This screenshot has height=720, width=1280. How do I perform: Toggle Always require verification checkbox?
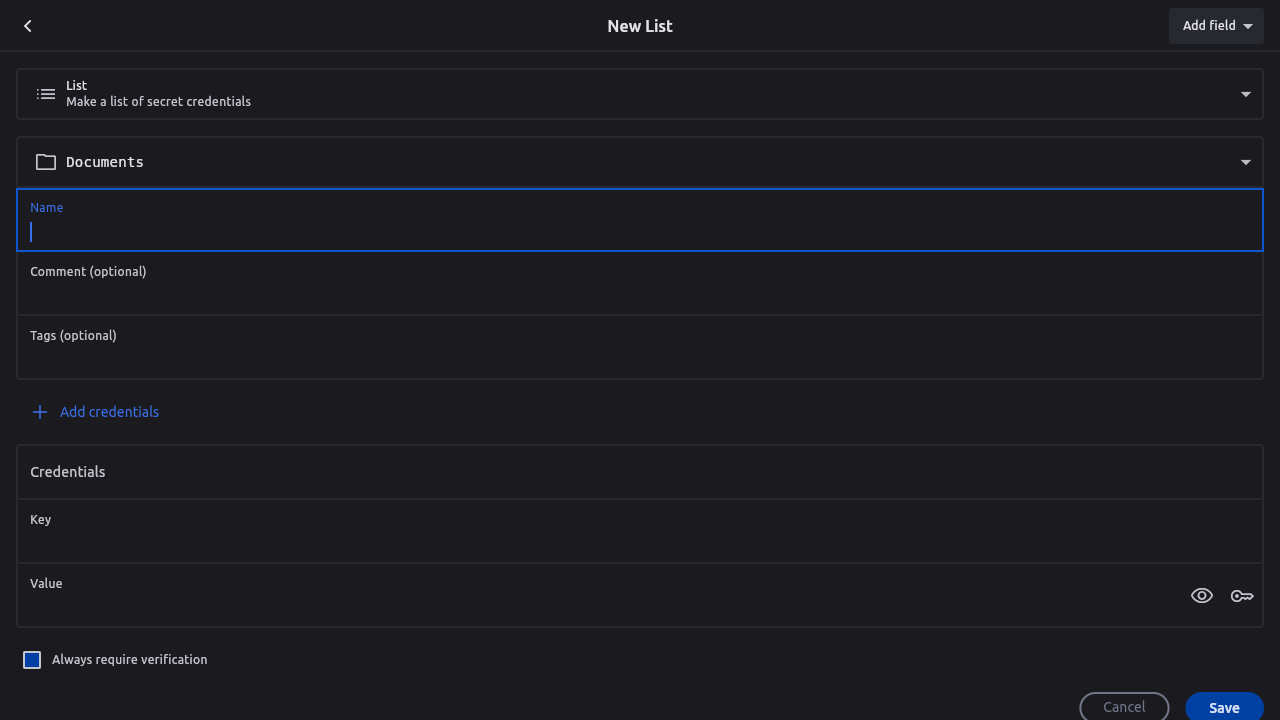(32, 660)
